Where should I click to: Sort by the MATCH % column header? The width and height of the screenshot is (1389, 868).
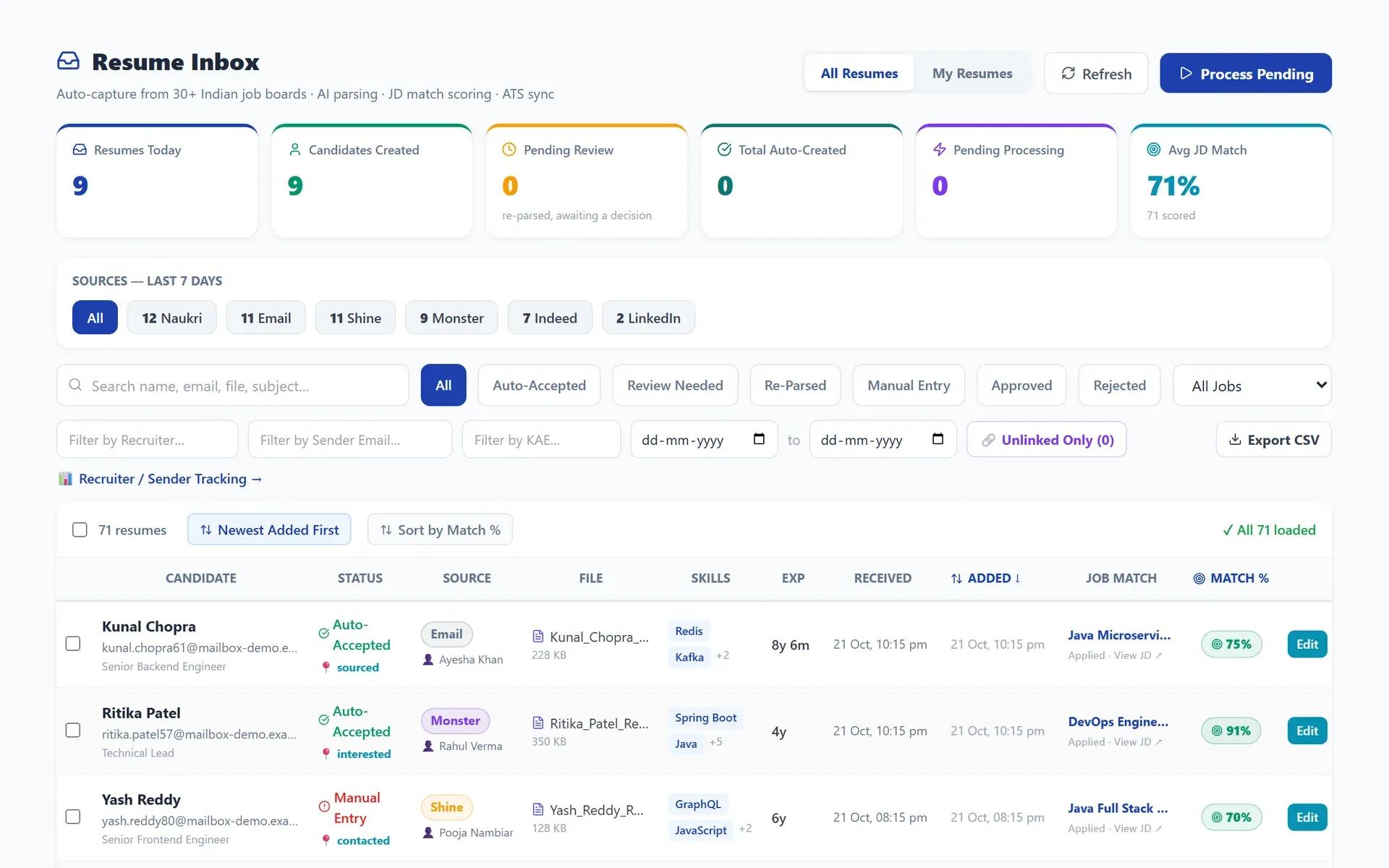1231,578
